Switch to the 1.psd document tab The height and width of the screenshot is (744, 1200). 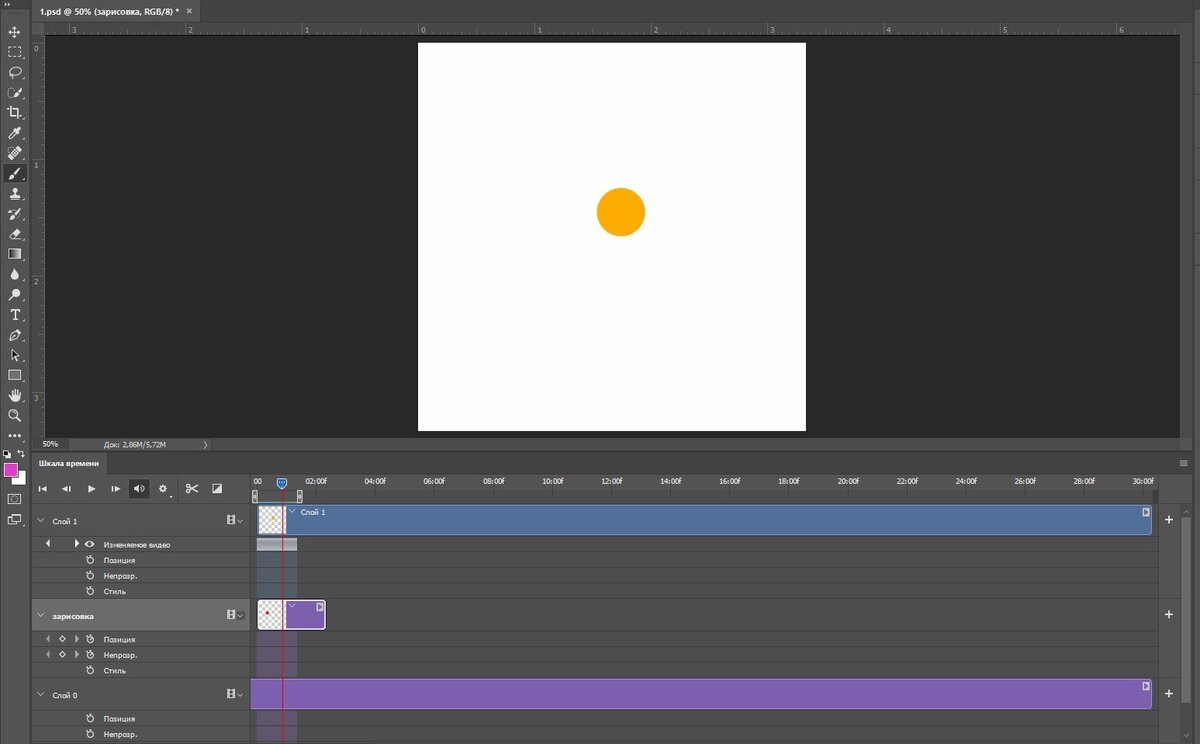[x=115, y=12]
